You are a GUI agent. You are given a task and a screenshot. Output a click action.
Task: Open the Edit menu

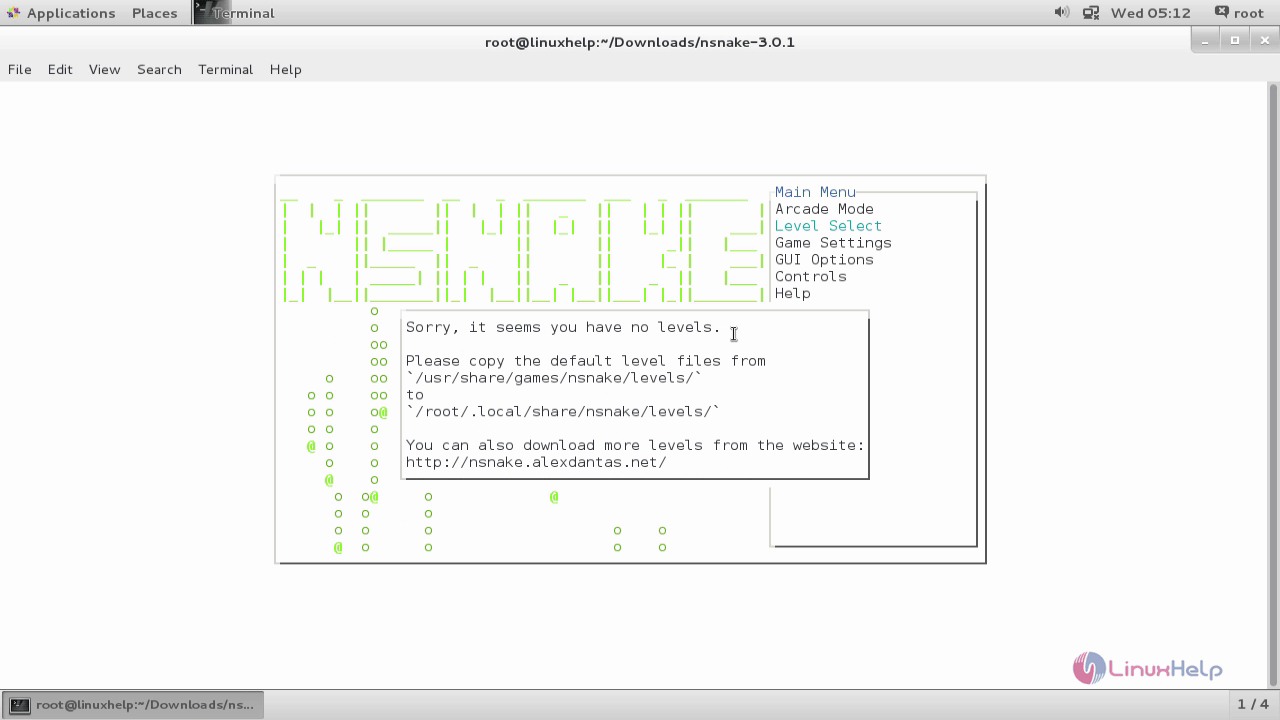click(x=60, y=69)
